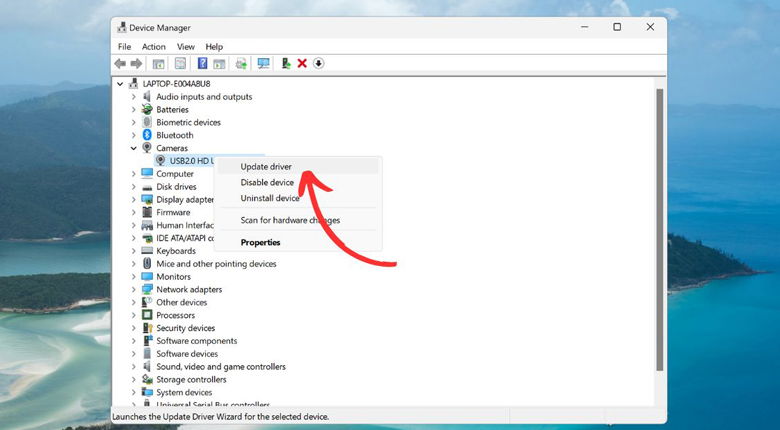Choose Update driver from context menu

click(266, 166)
